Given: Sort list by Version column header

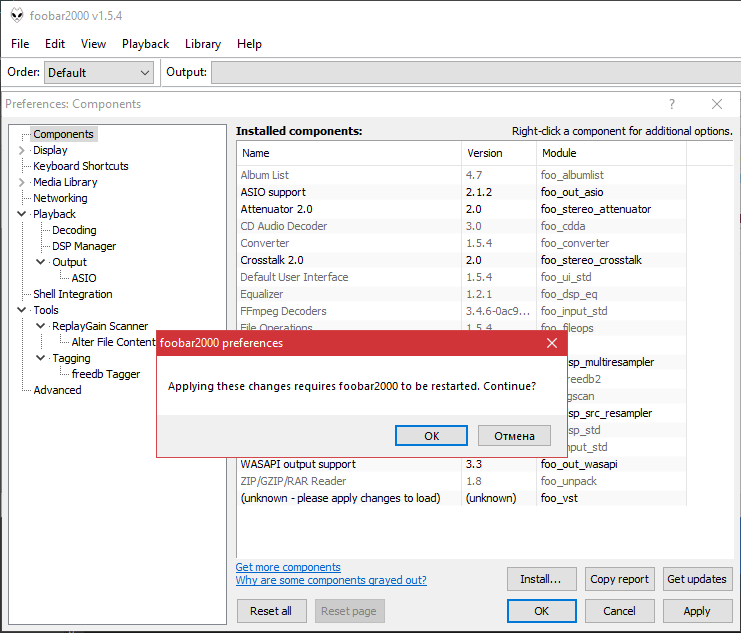Looking at the screenshot, I should (499, 153).
